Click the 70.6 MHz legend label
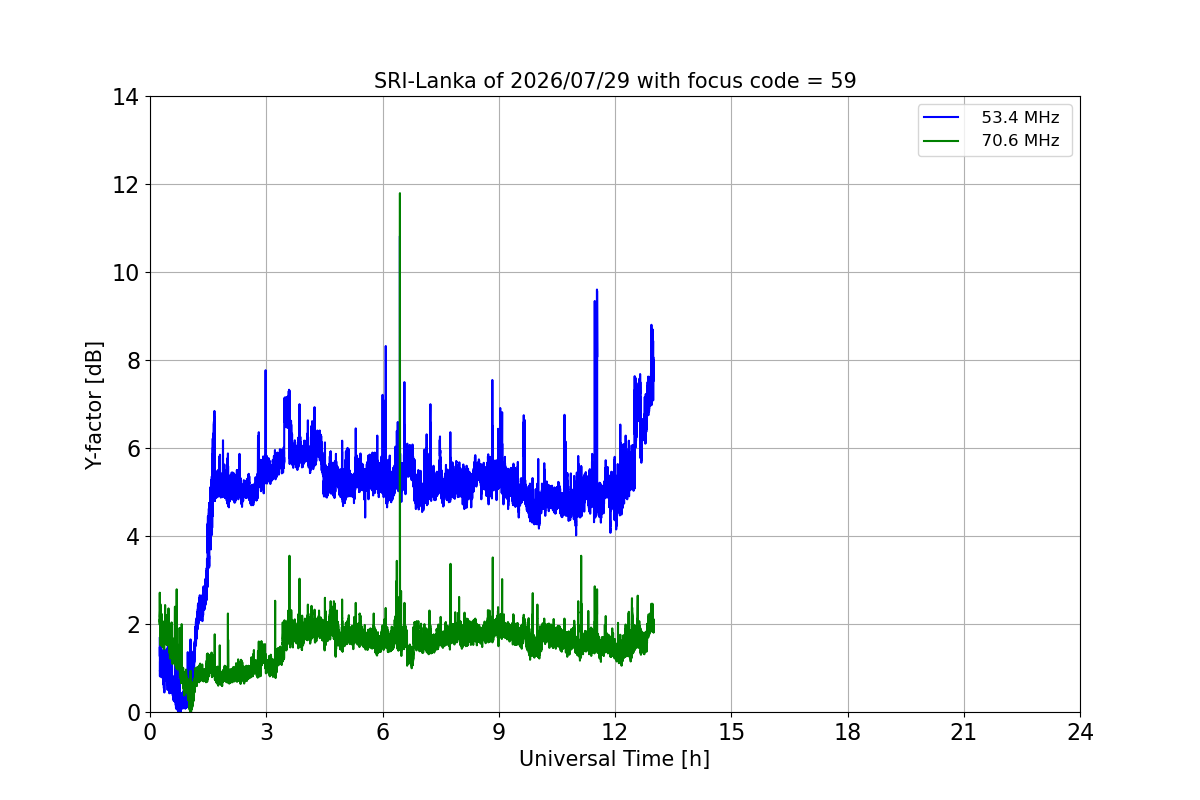1200x800 pixels. click(1020, 141)
